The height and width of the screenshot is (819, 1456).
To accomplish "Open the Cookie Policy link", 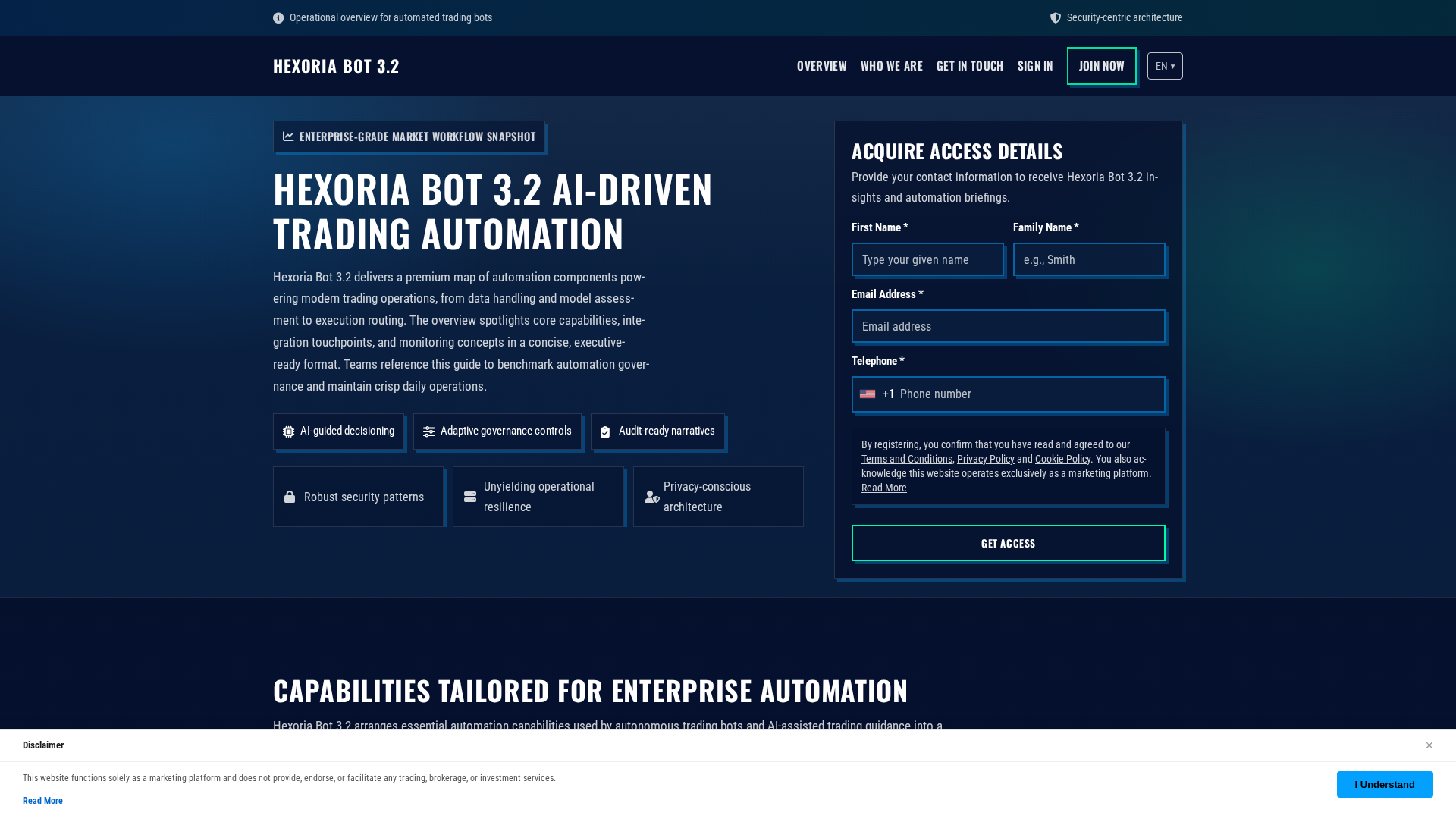I will click(1062, 459).
